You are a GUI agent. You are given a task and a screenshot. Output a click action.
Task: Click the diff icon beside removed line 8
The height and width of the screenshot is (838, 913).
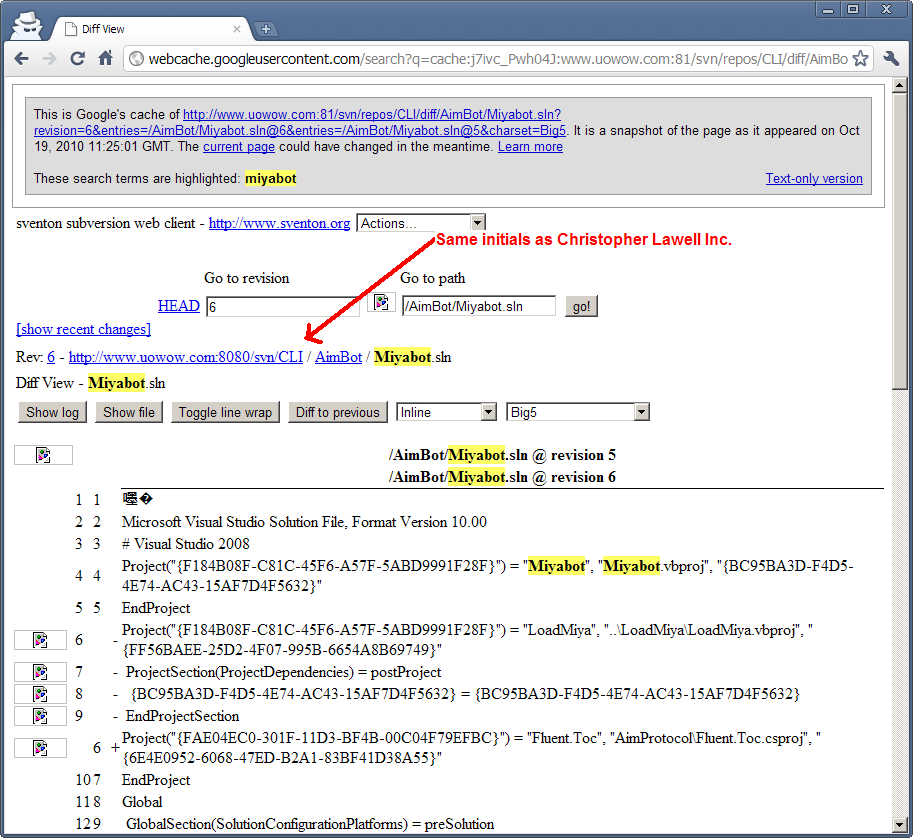click(x=40, y=694)
